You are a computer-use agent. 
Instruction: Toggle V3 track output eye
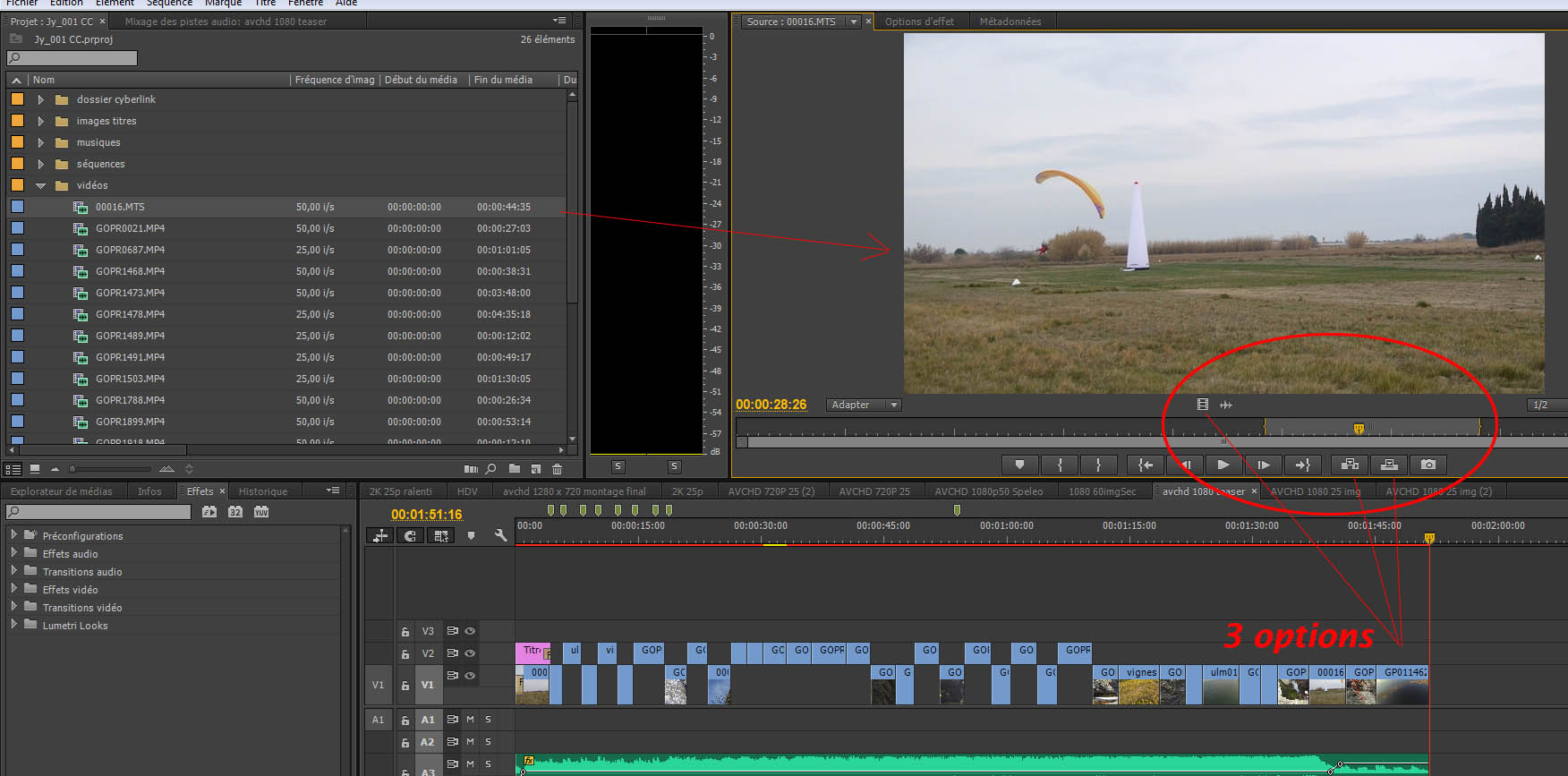470,631
